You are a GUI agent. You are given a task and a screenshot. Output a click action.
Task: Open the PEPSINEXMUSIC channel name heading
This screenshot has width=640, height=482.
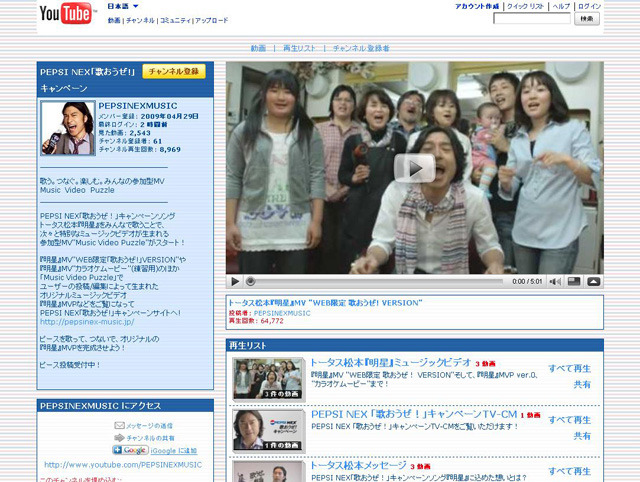click(x=138, y=106)
